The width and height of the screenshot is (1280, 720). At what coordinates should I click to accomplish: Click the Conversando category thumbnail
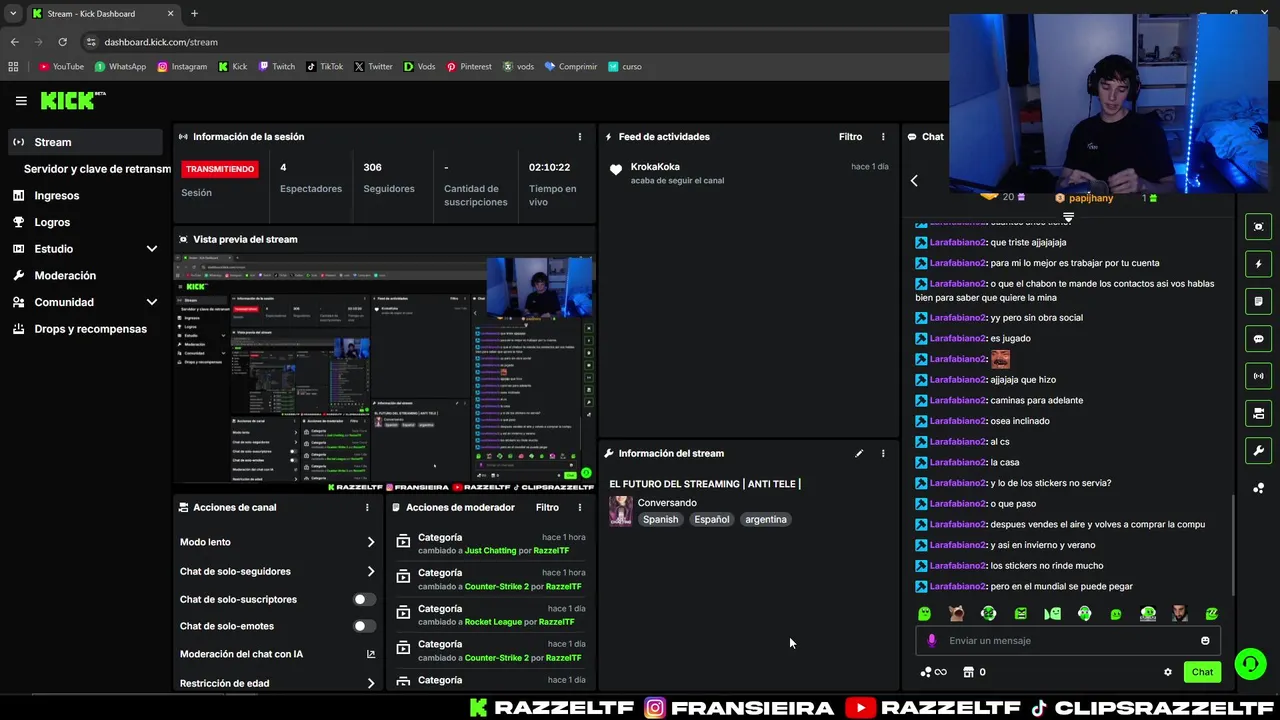tap(621, 511)
